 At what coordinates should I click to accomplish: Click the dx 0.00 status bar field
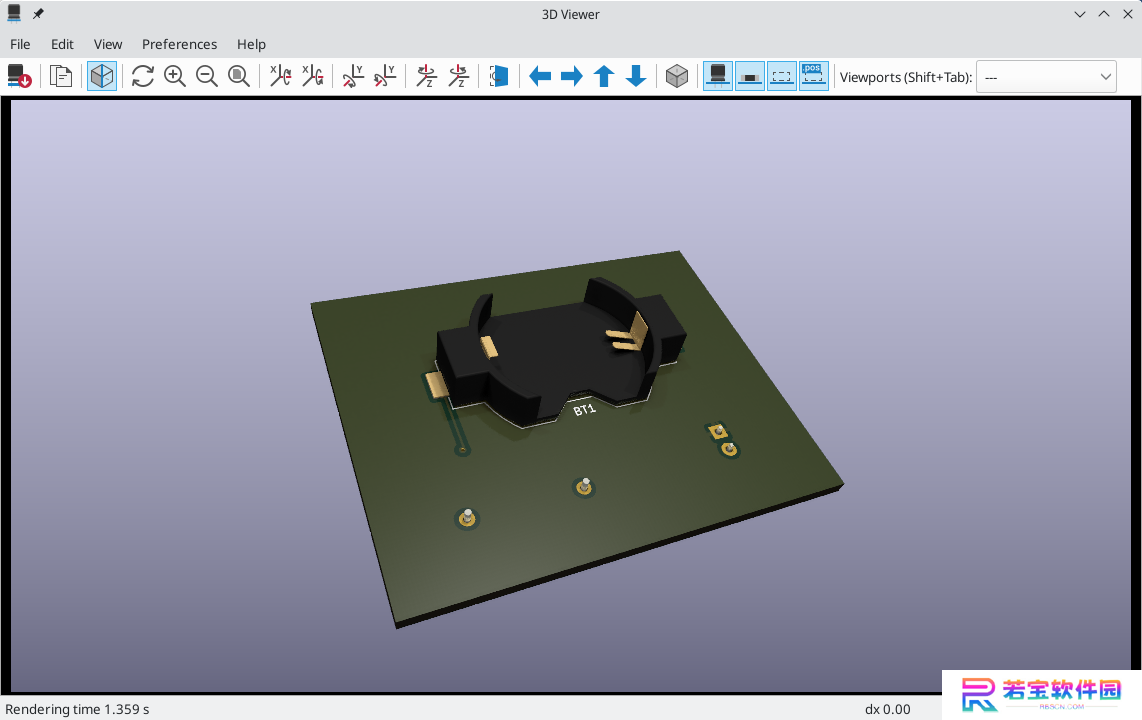click(887, 709)
